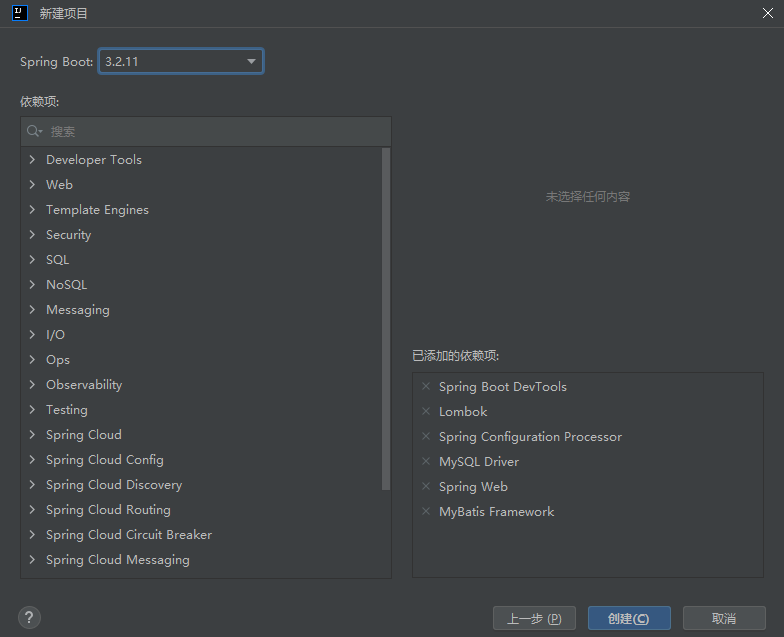The width and height of the screenshot is (784, 637).
Task: Close the 新建项目 dialog
Action: (x=768, y=13)
